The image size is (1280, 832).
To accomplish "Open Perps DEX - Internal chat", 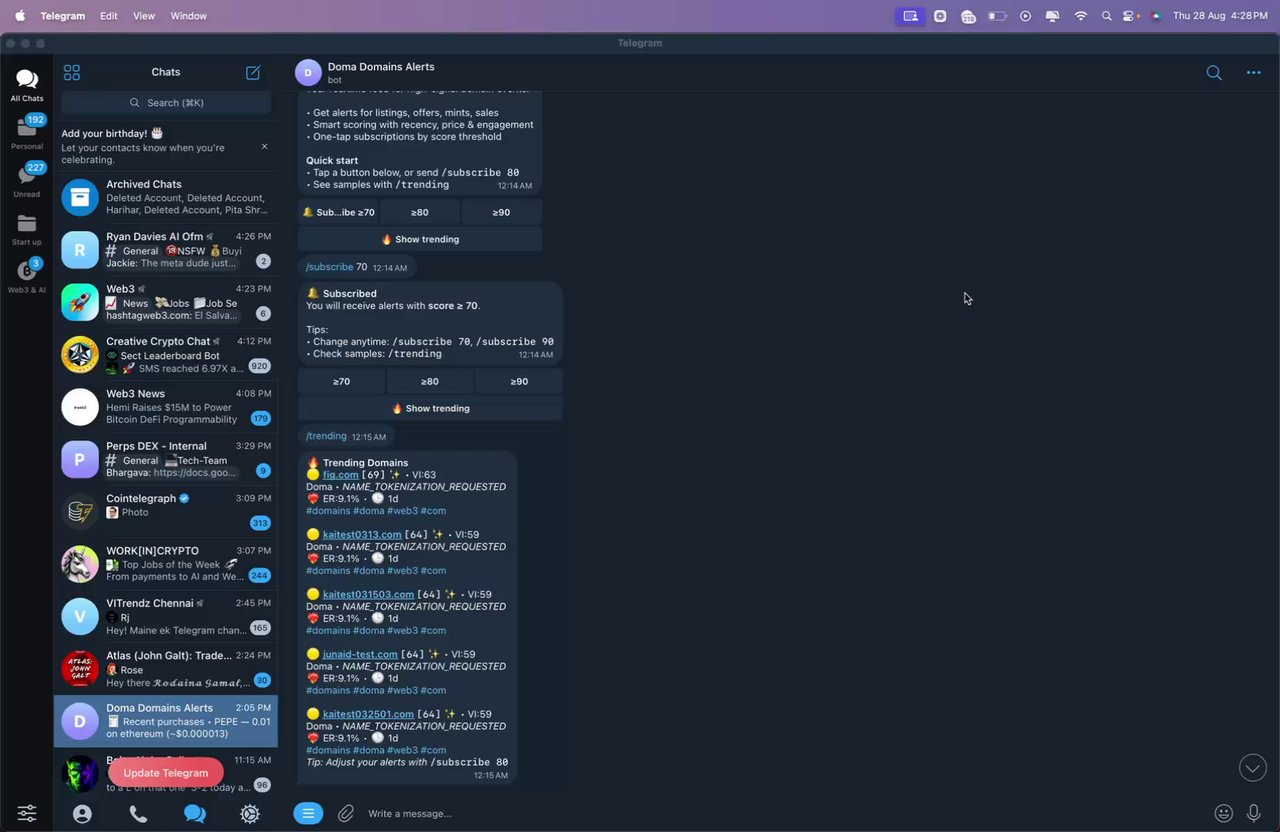I will 166,459.
